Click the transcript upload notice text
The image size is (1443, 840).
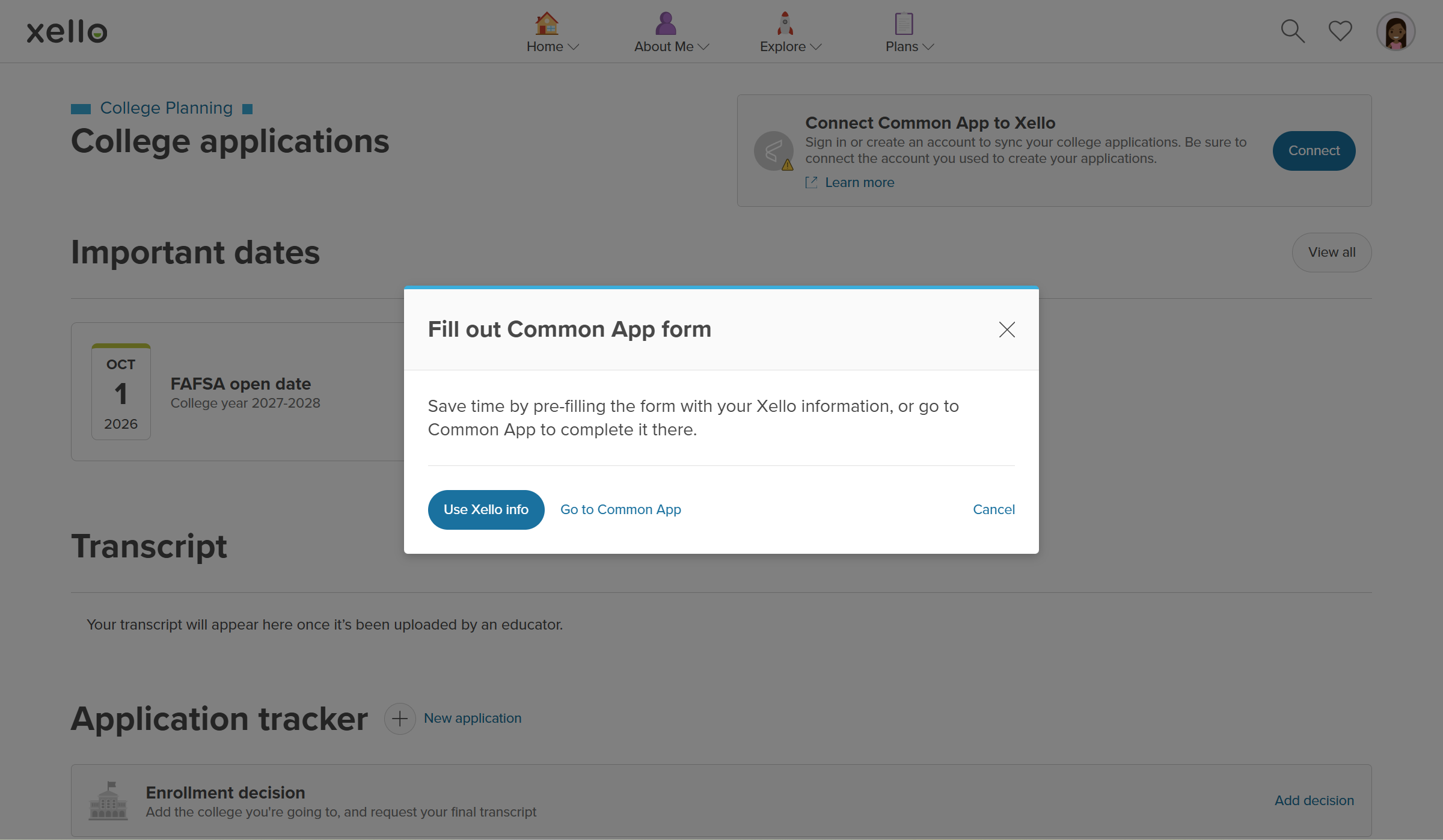tap(325, 625)
